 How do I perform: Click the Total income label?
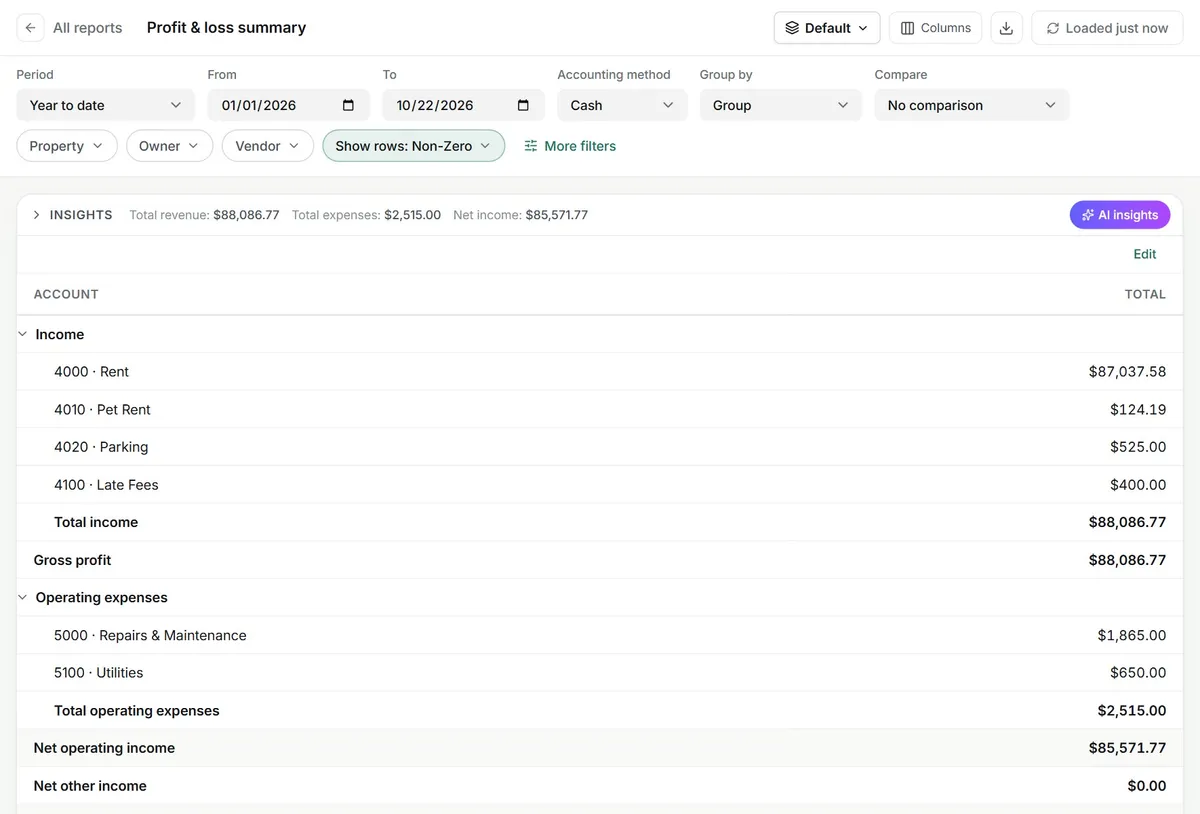click(x=96, y=522)
